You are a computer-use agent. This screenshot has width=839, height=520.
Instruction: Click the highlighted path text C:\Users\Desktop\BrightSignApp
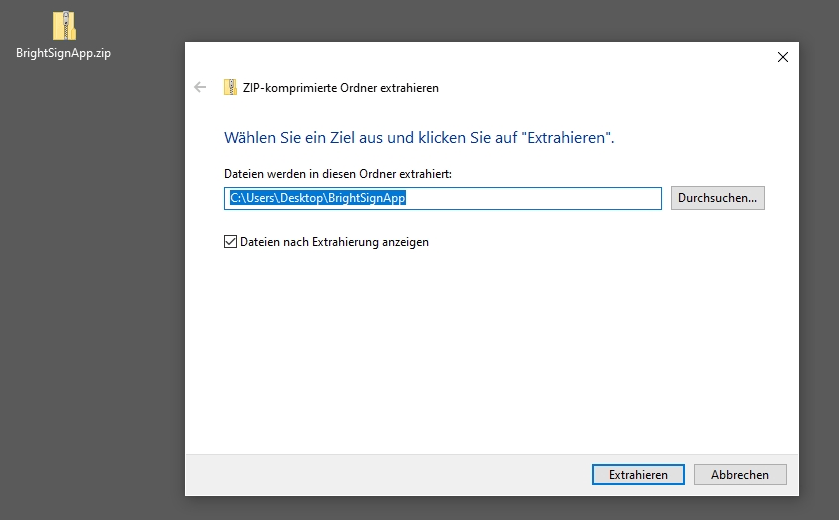tap(317, 198)
